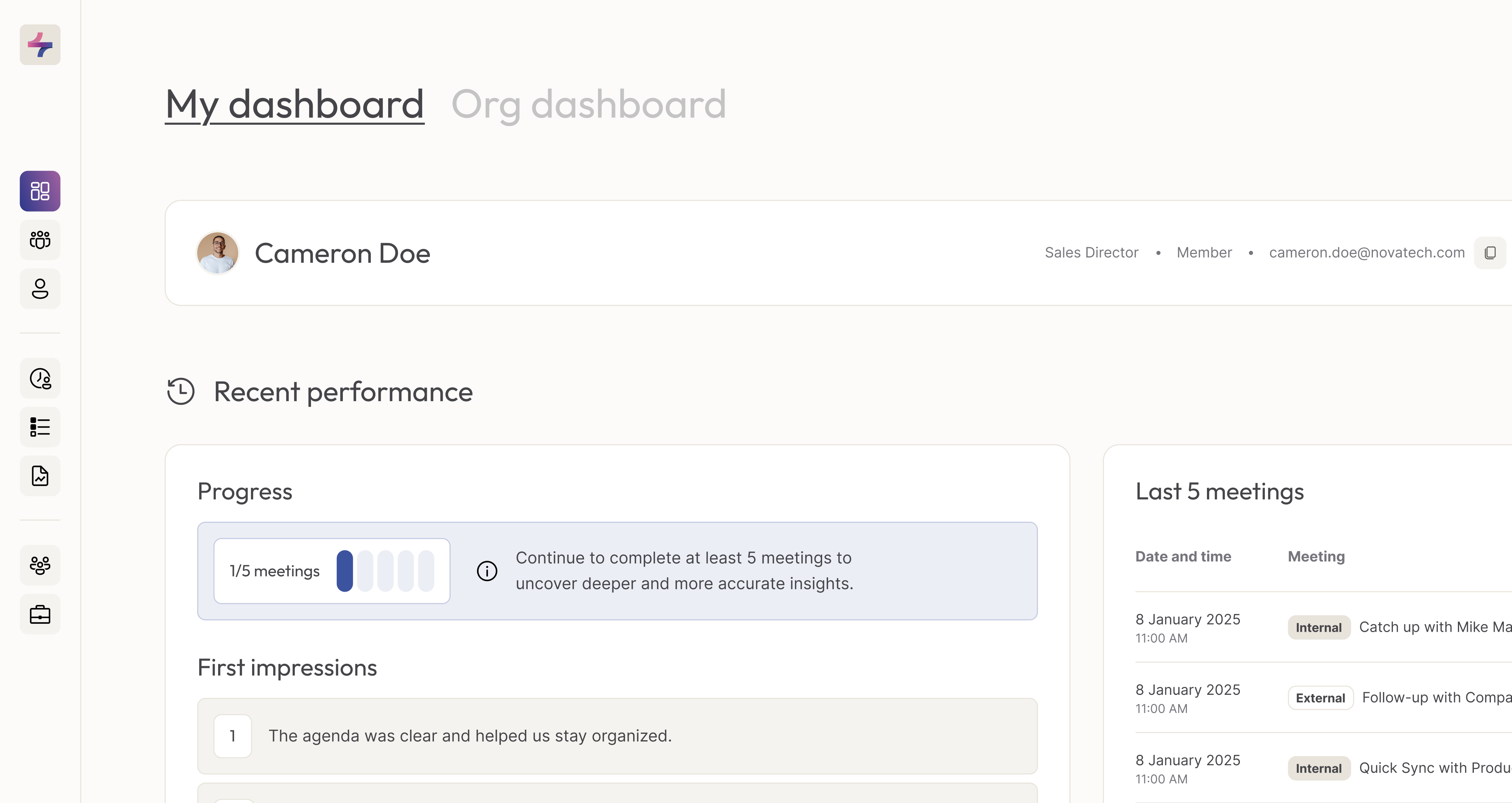
Task: Click the app logo in the sidebar
Action: coord(40,45)
